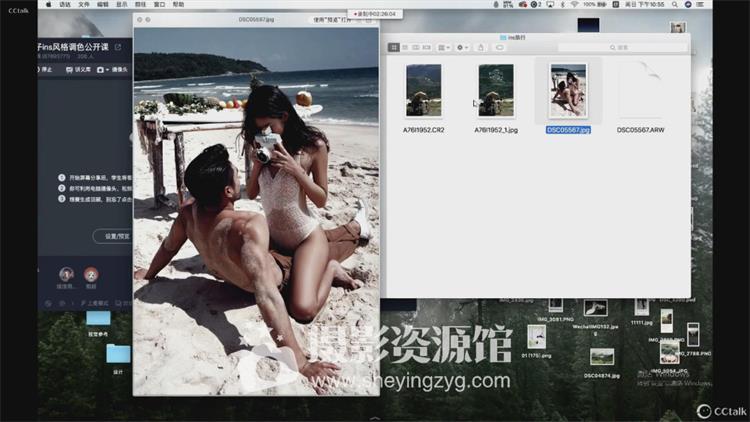
Task: Open the Finder action gear dropdown
Action: (461, 47)
